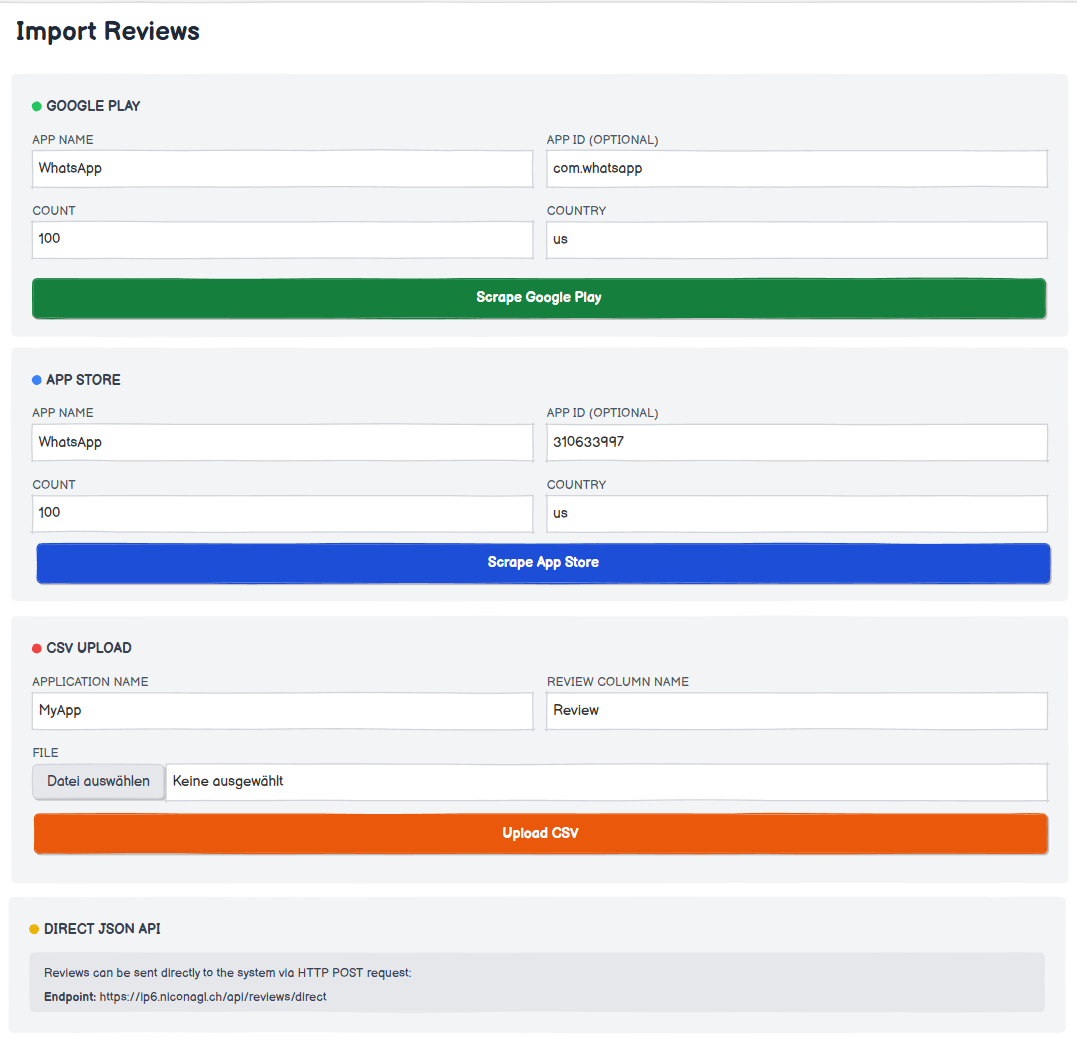Focus the 310633997 App ID field
The width and height of the screenshot is (1077, 1051).
point(797,442)
